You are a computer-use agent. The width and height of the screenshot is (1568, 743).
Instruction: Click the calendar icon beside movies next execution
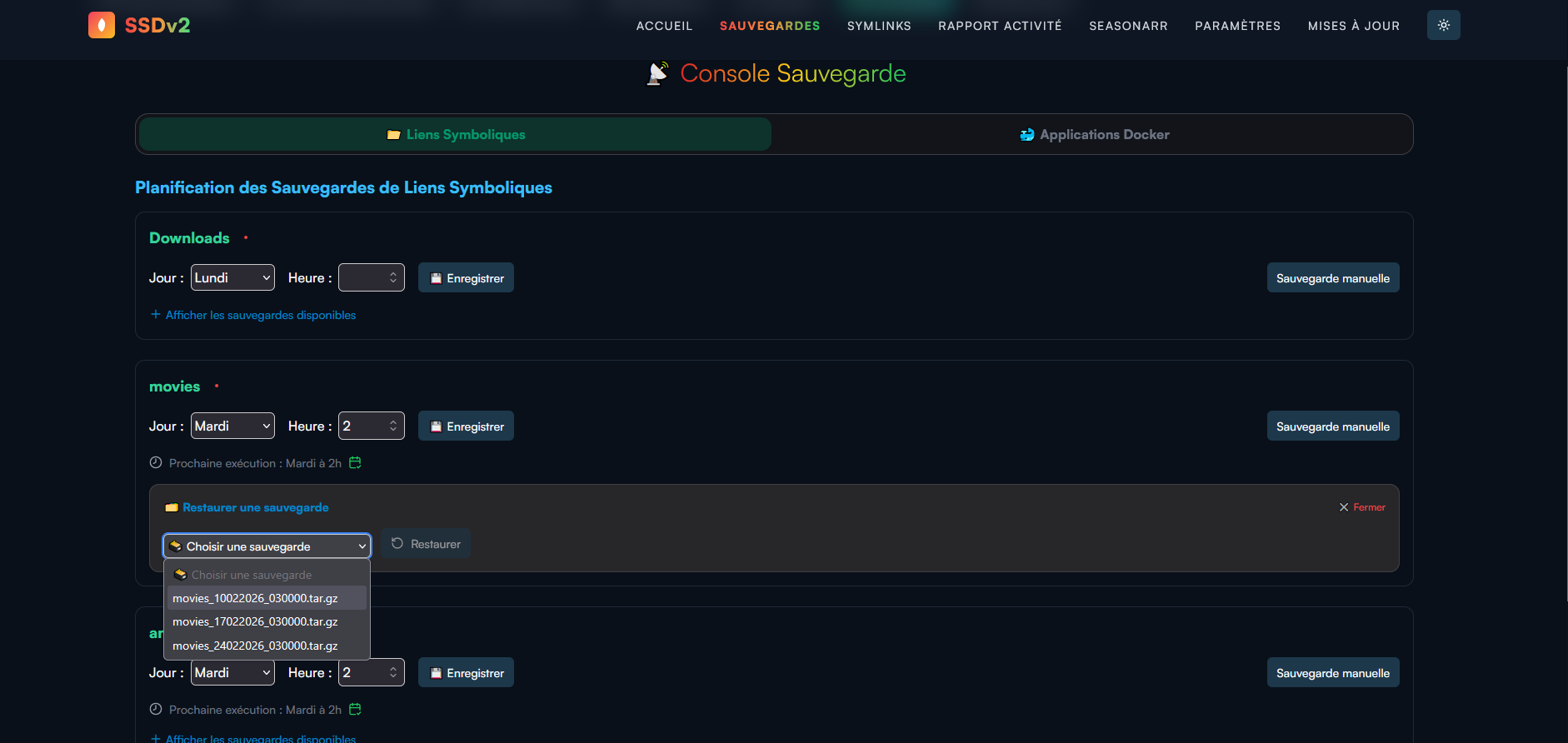coord(355,463)
